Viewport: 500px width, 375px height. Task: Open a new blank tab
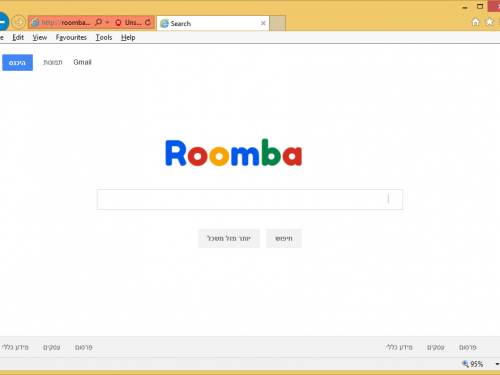pyautogui.click(x=278, y=23)
